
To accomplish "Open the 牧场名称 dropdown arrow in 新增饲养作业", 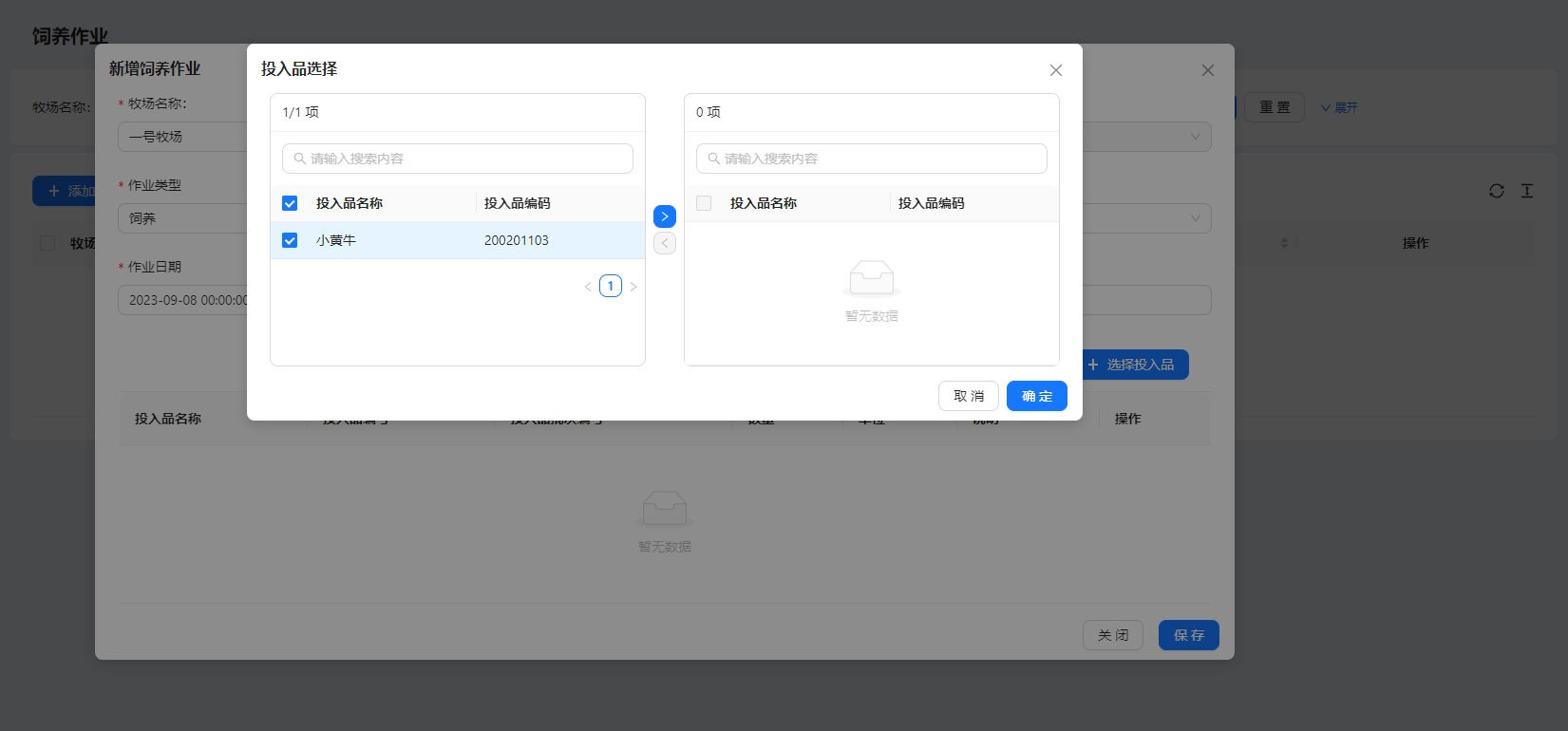I will (1196, 137).
